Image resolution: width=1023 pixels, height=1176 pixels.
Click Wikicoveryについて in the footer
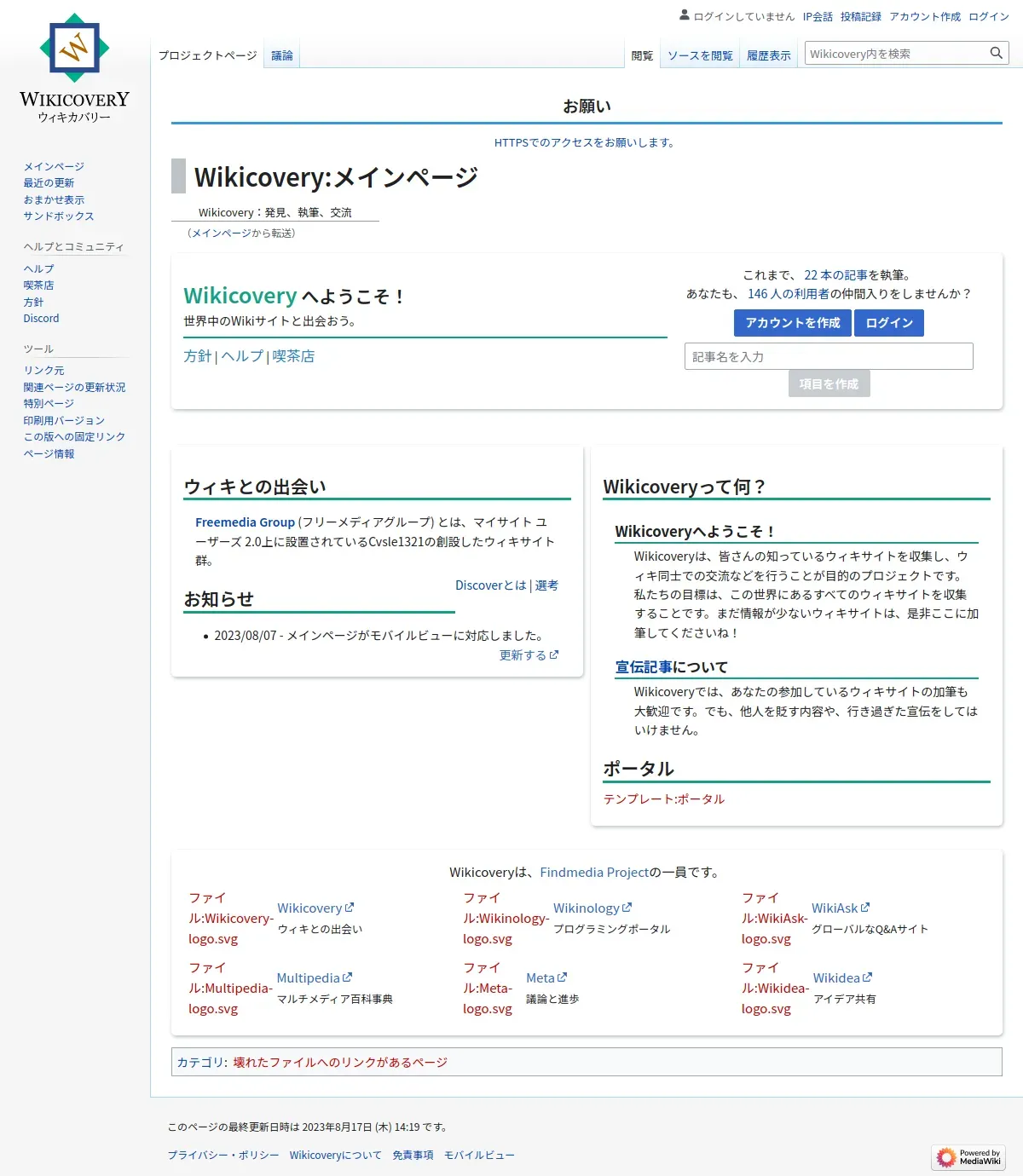(336, 1156)
